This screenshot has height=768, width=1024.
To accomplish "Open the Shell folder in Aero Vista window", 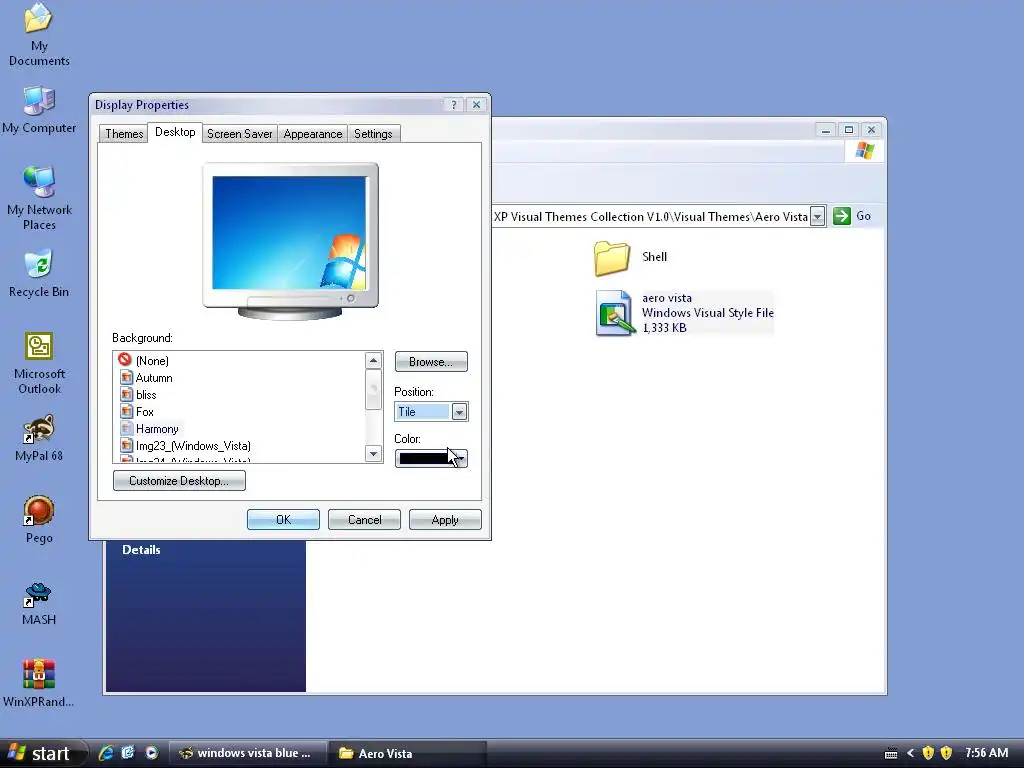I will pos(612,258).
